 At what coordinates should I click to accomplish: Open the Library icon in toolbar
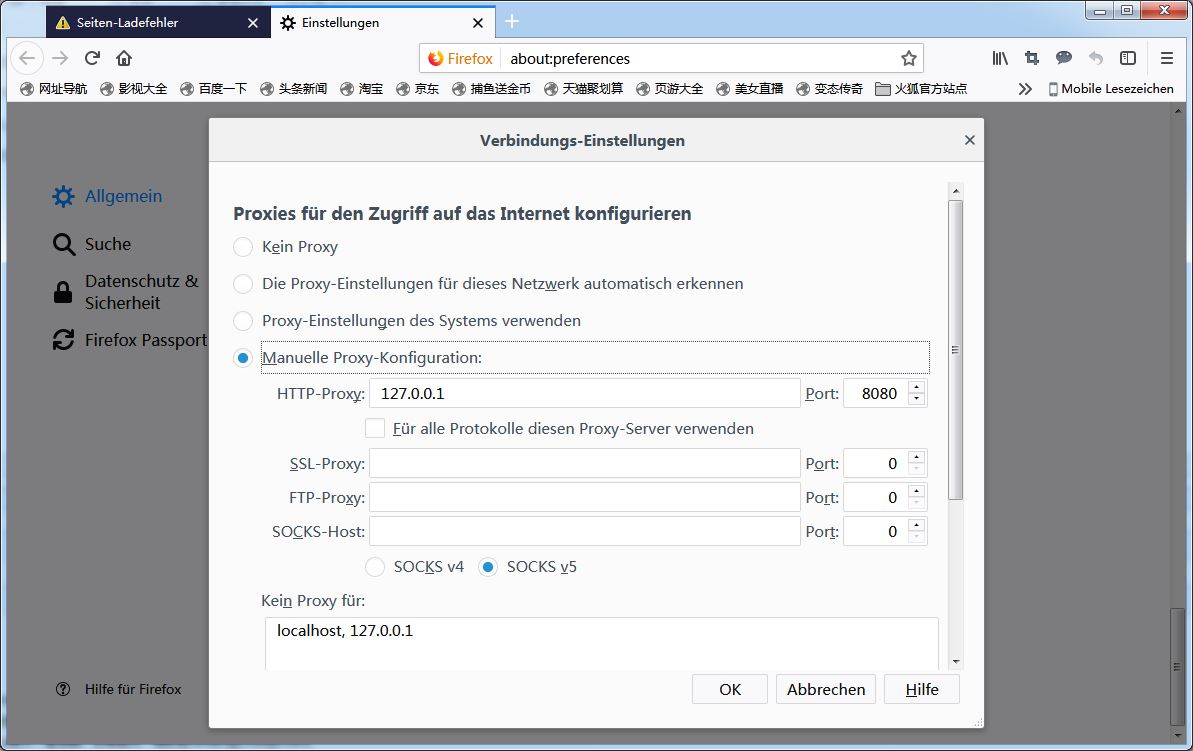click(1000, 58)
